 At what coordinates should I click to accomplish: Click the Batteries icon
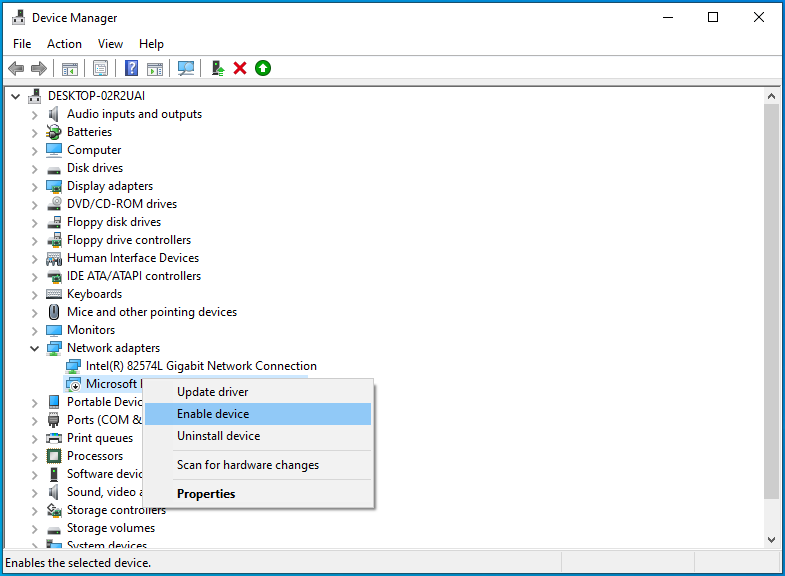click(x=54, y=132)
